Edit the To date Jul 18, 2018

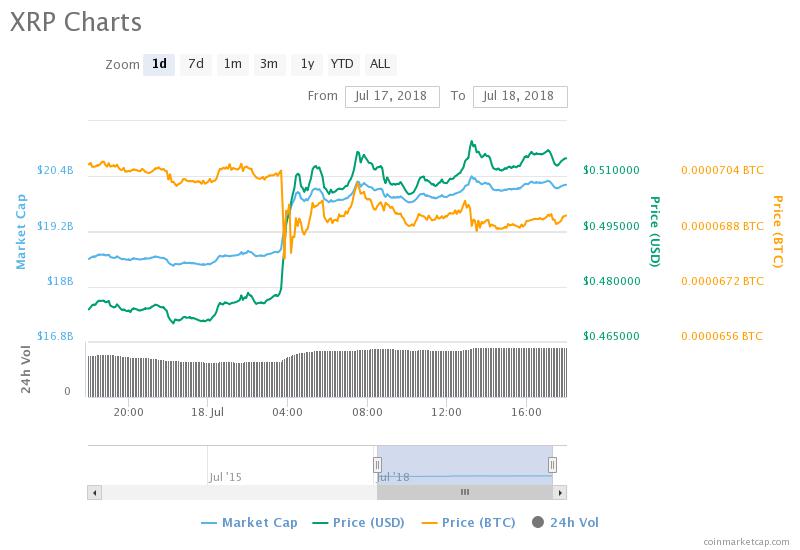click(x=520, y=96)
